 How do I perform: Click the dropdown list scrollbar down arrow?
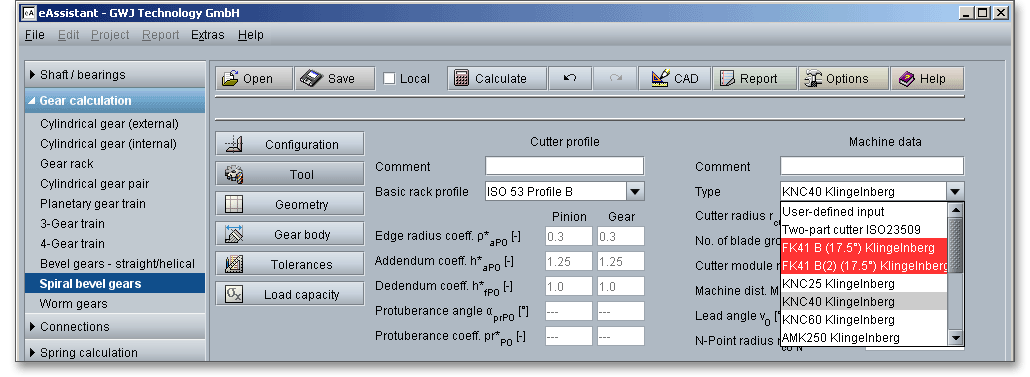click(956, 338)
